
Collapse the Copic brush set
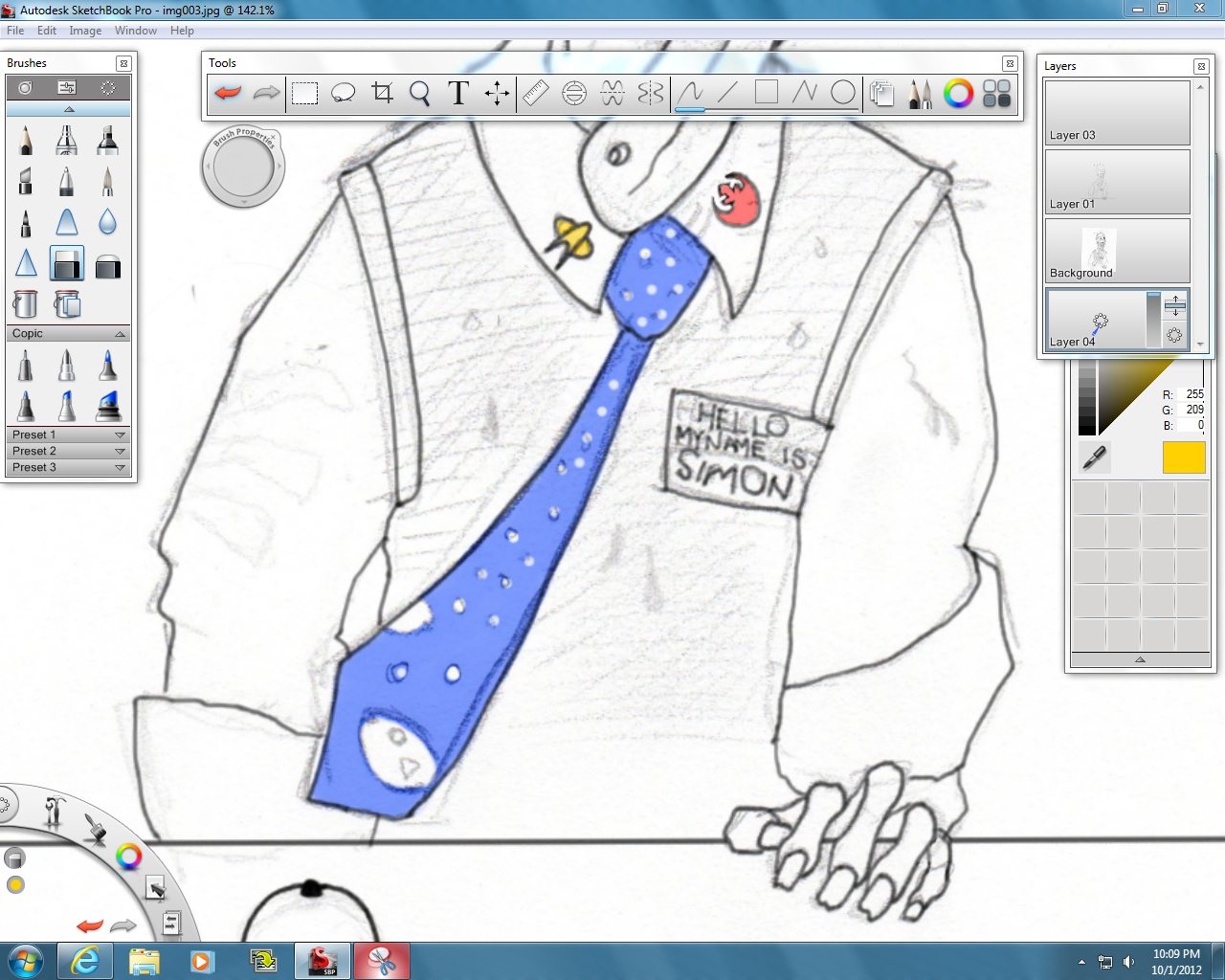(120, 334)
